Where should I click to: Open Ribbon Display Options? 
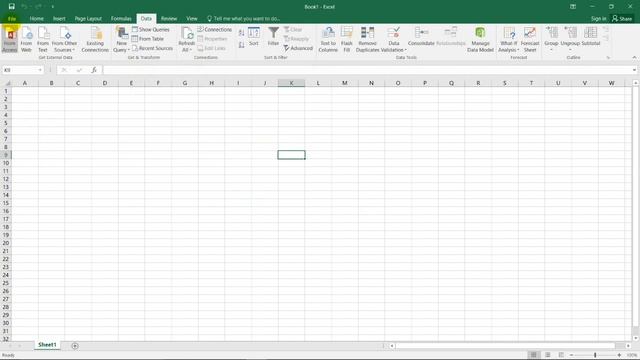[x=573, y=7]
